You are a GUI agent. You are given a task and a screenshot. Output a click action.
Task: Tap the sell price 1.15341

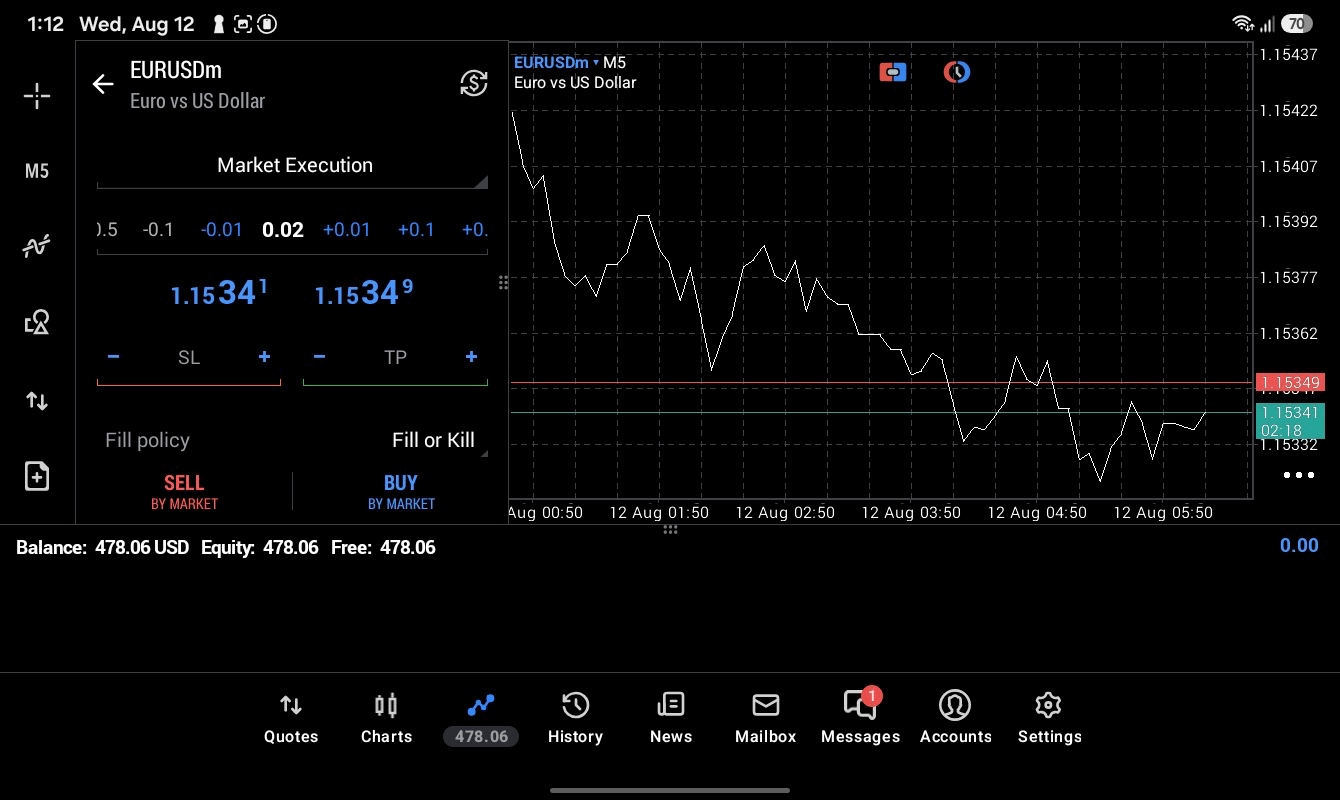tap(219, 293)
